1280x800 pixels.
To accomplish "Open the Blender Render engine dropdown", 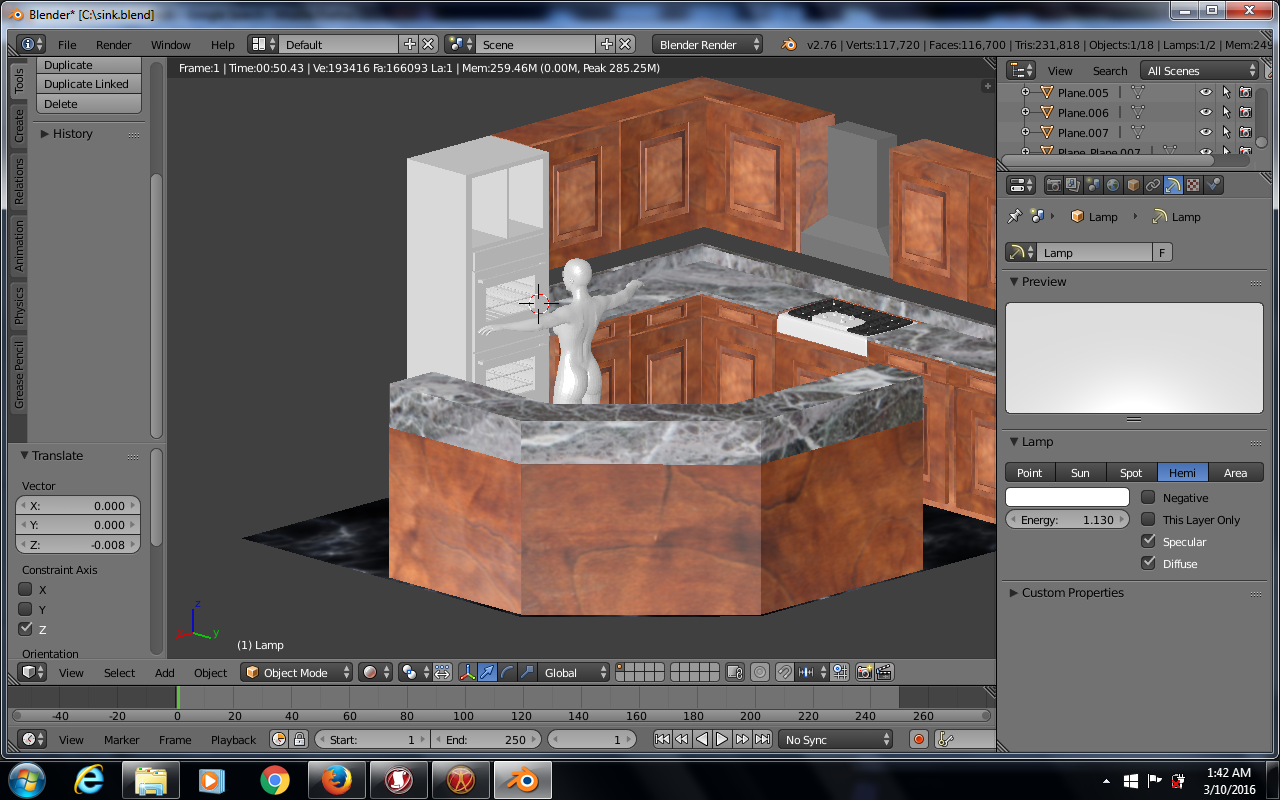I will [x=708, y=44].
